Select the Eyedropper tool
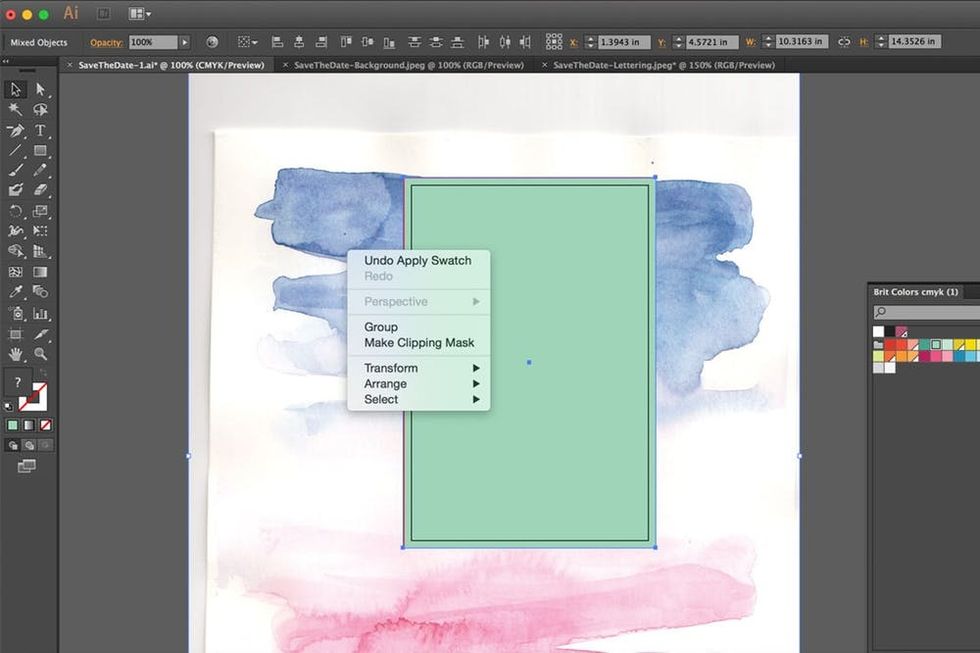The width and height of the screenshot is (980, 653). pyautogui.click(x=15, y=292)
